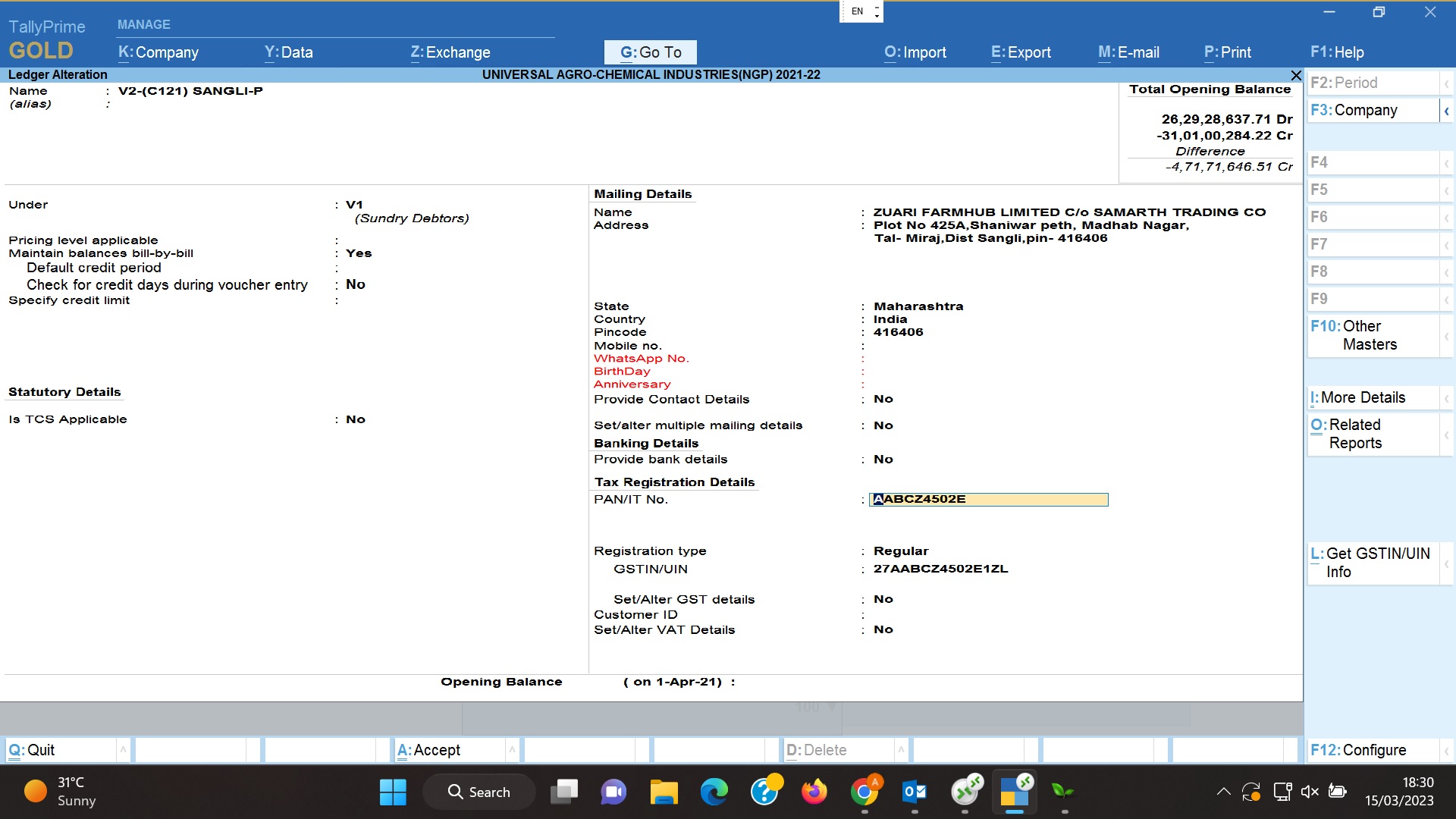The width and height of the screenshot is (1456, 819).
Task: Click the PAN/IT No. input field
Action: click(988, 499)
